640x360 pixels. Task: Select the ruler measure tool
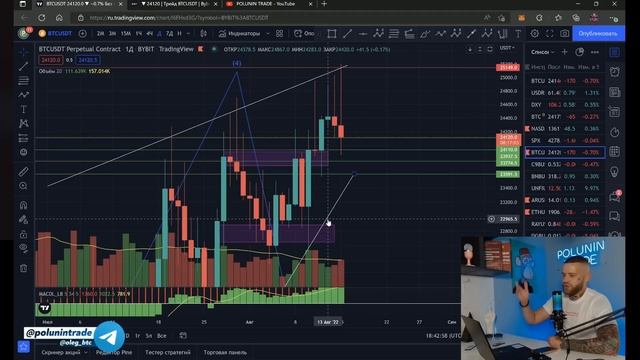click(x=24, y=171)
